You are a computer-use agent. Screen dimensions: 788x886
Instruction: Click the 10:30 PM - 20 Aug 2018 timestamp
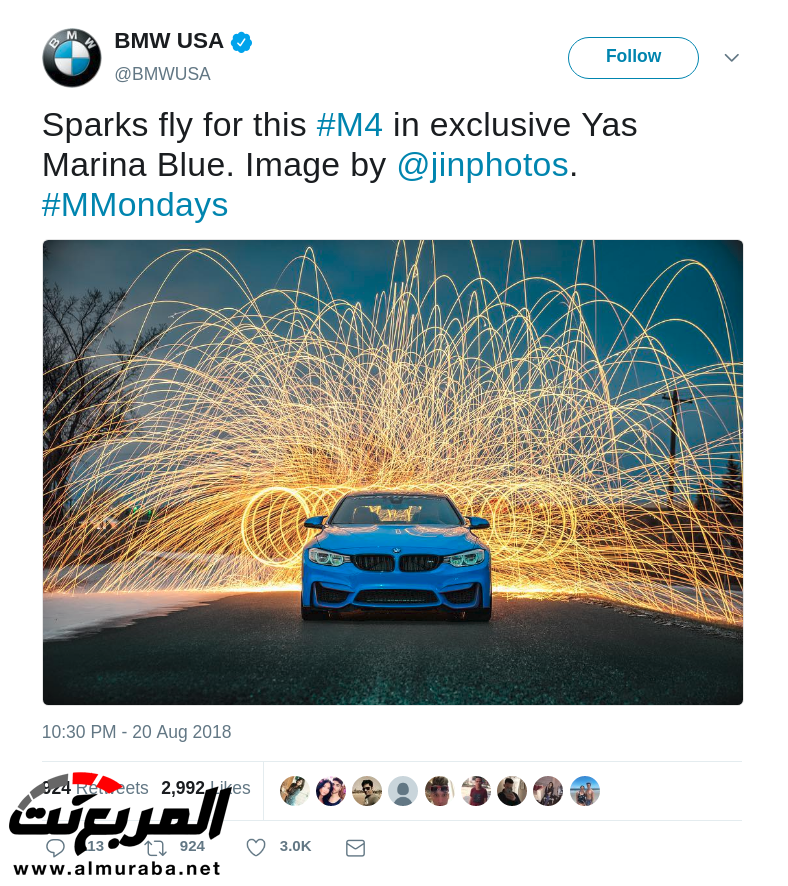[x=137, y=732]
